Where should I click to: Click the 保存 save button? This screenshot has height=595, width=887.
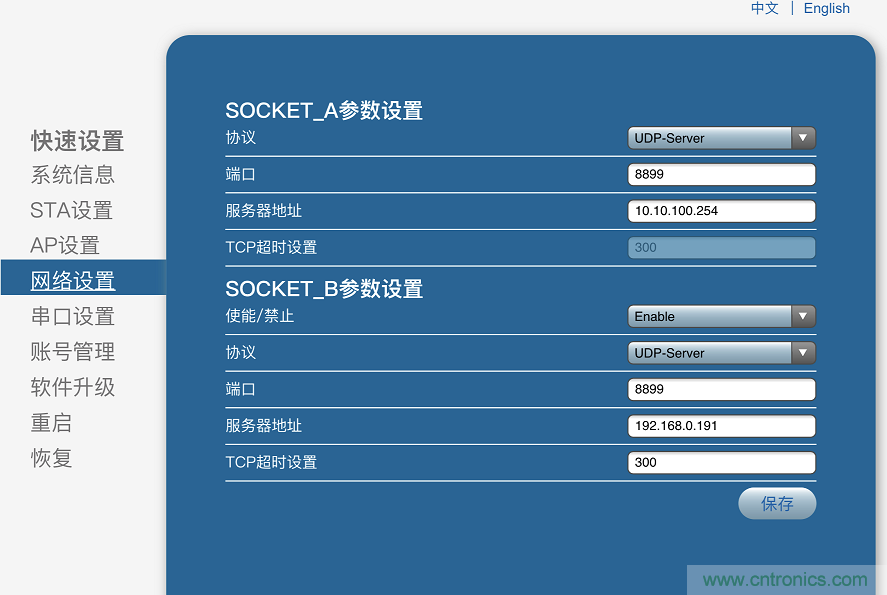click(777, 503)
